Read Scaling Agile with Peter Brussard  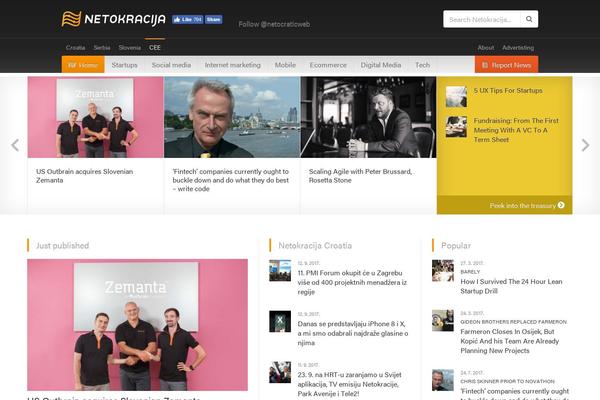[x=360, y=176]
